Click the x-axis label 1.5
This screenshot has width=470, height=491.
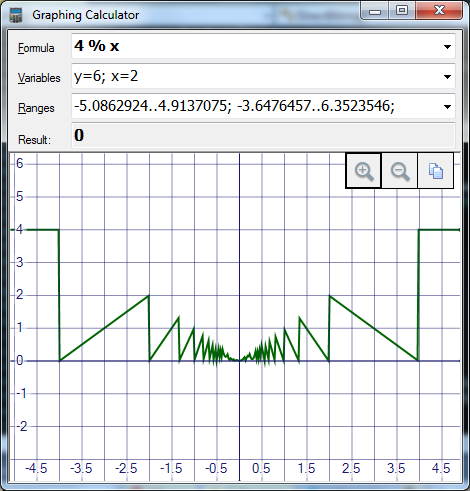tap(306, 468)
